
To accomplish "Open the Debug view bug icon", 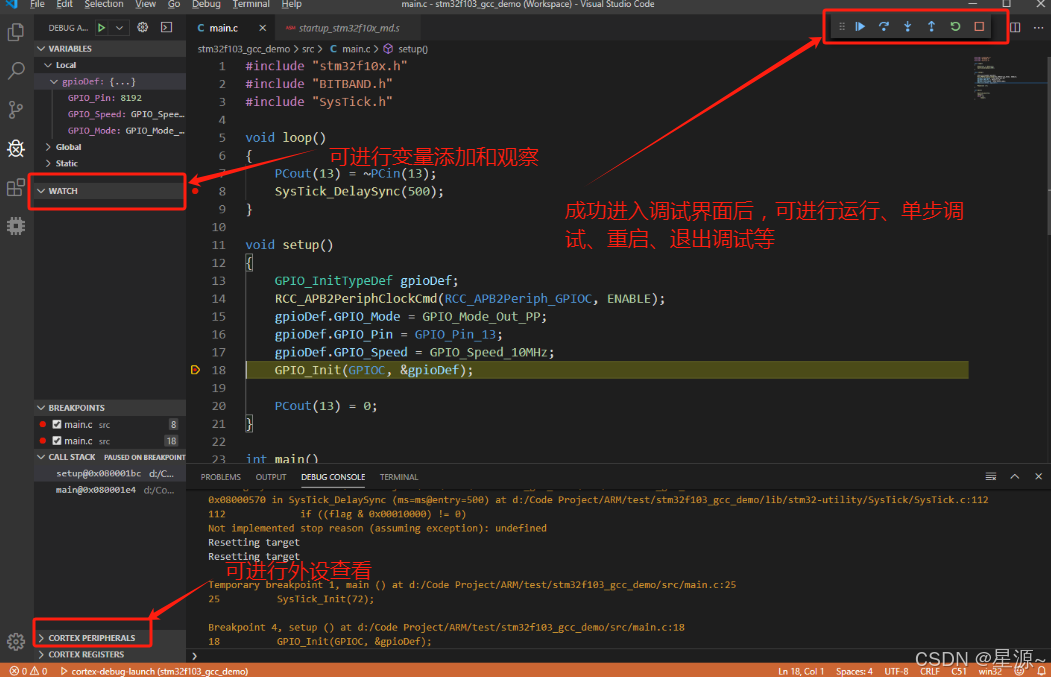I will (x=15, y=148).
